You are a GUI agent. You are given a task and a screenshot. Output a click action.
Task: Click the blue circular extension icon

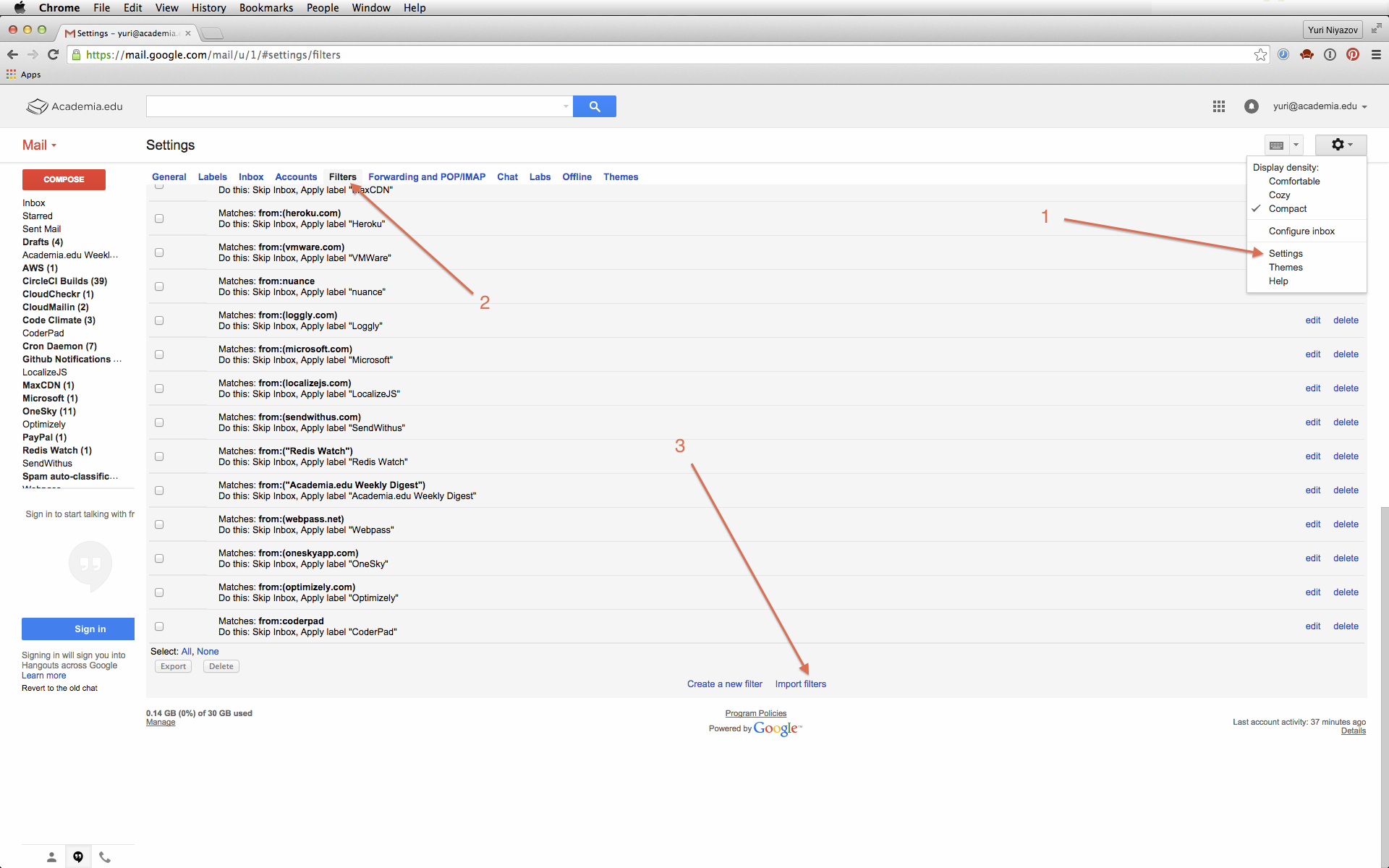click(x=1283, y=55)
